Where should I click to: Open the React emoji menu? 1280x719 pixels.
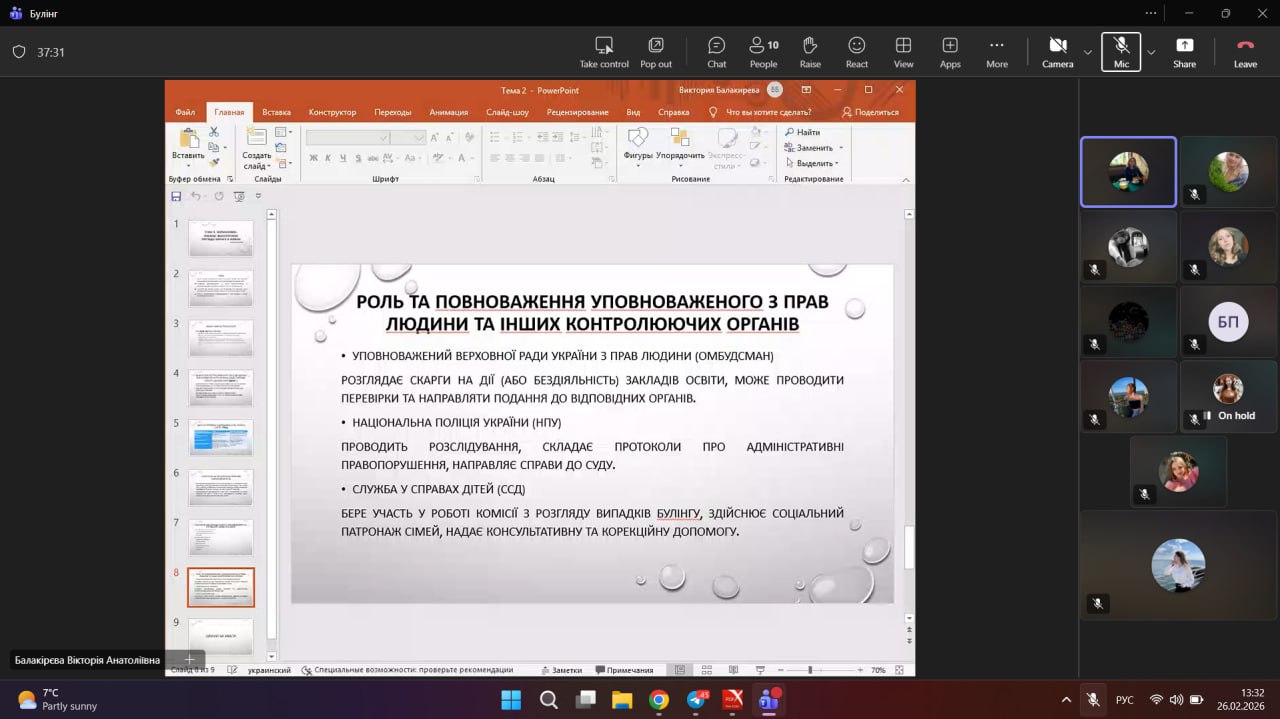tap(856, 52)
